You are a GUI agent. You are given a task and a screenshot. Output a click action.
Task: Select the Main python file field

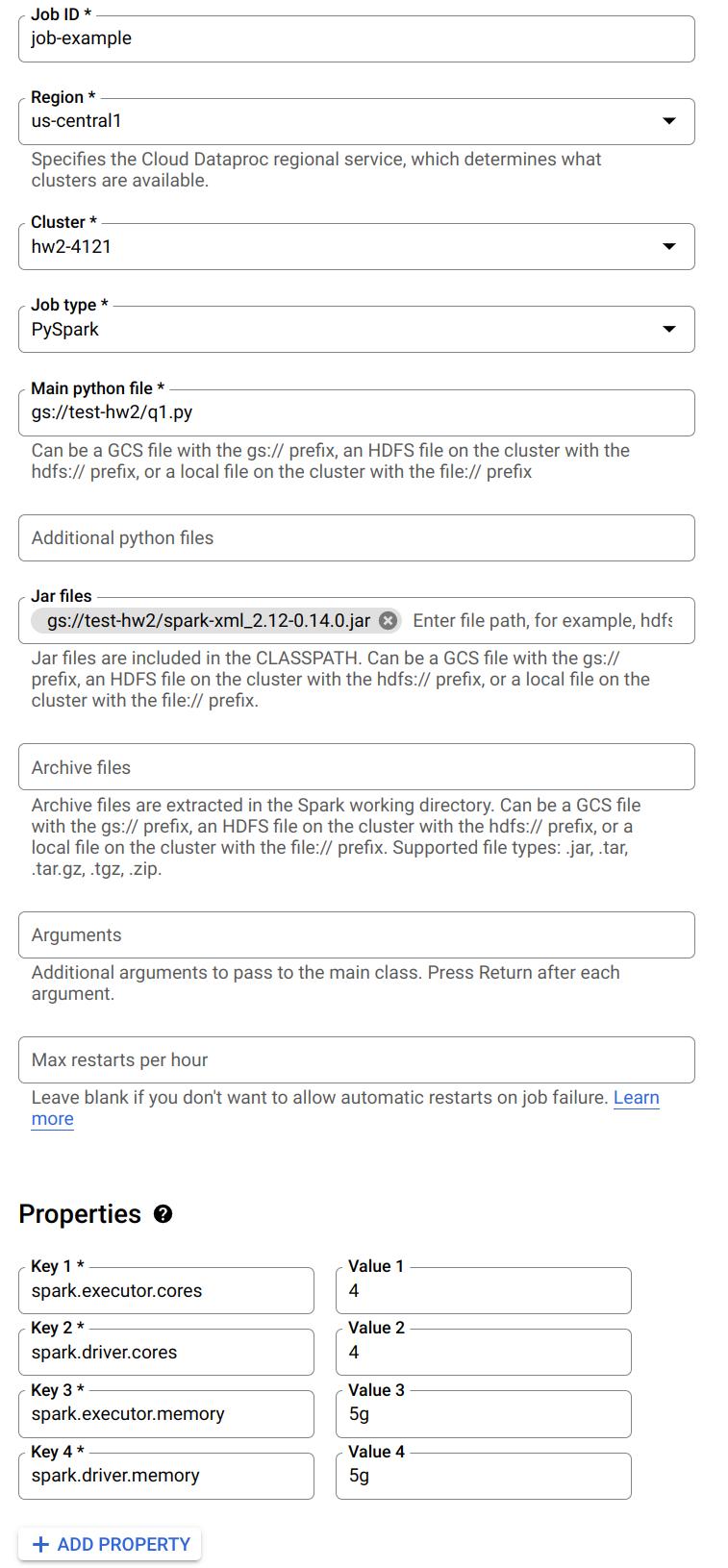[356, 412]
